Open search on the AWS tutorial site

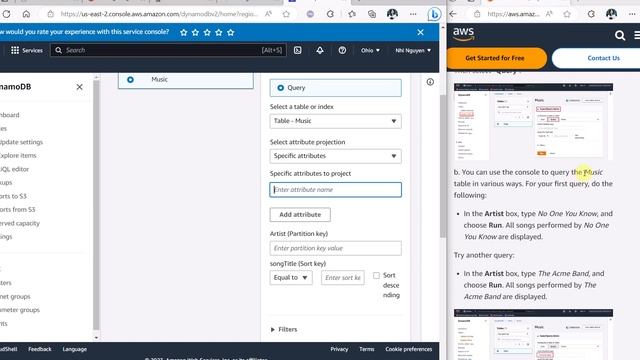(620, 36)
